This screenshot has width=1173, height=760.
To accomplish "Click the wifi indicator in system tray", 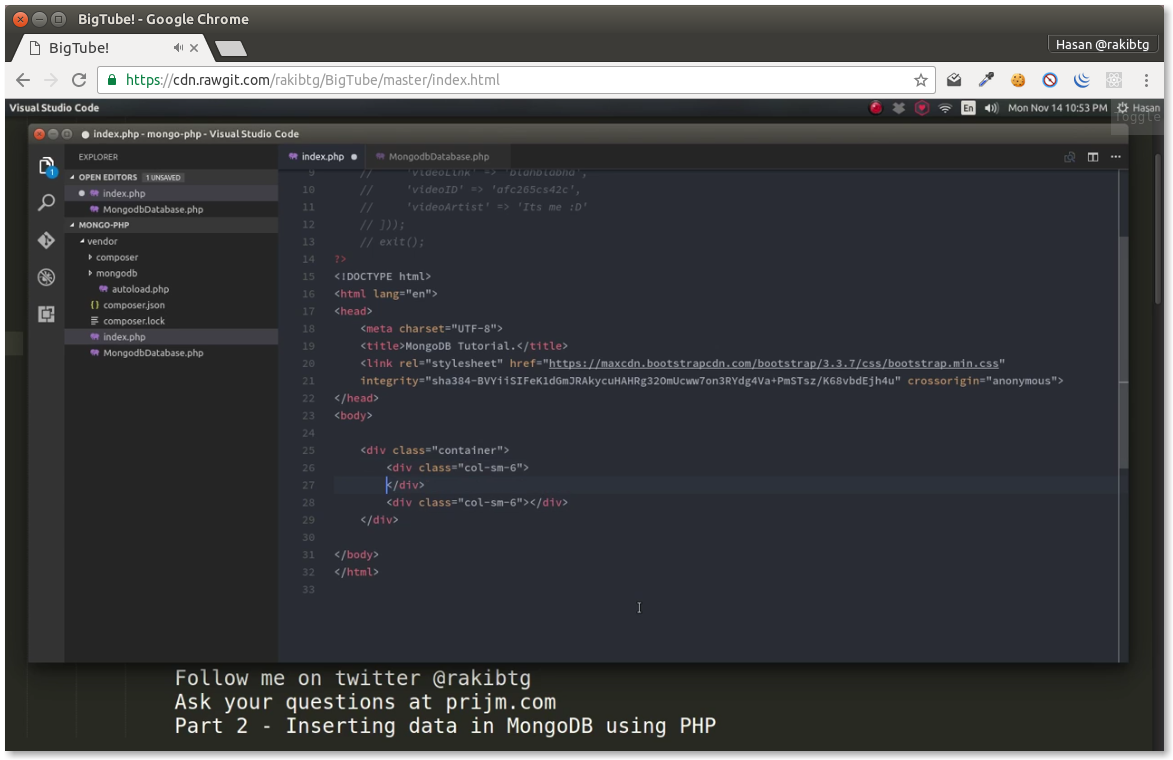I will point(945,108).
